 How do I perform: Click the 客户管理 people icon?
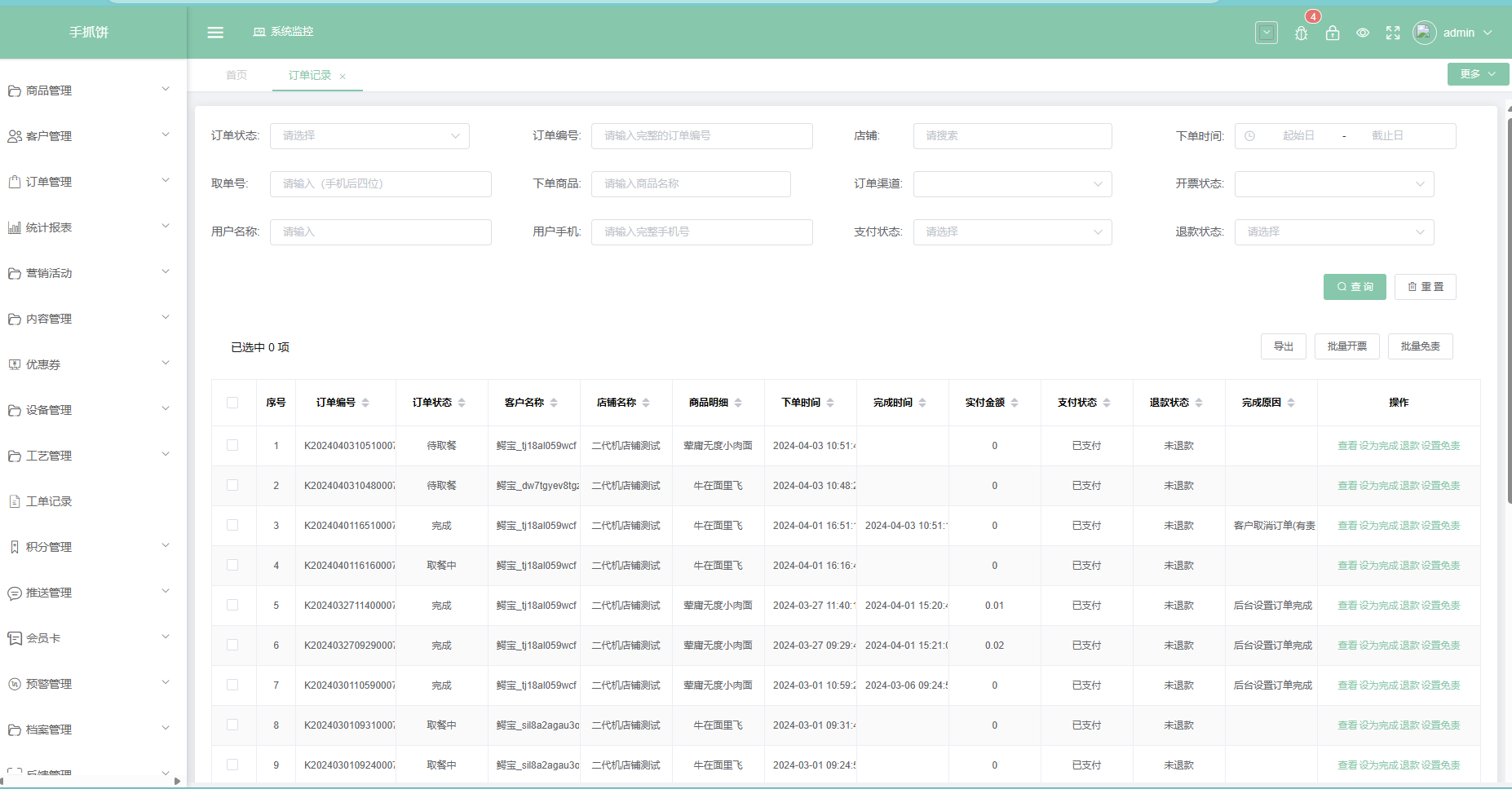point(15,136)
